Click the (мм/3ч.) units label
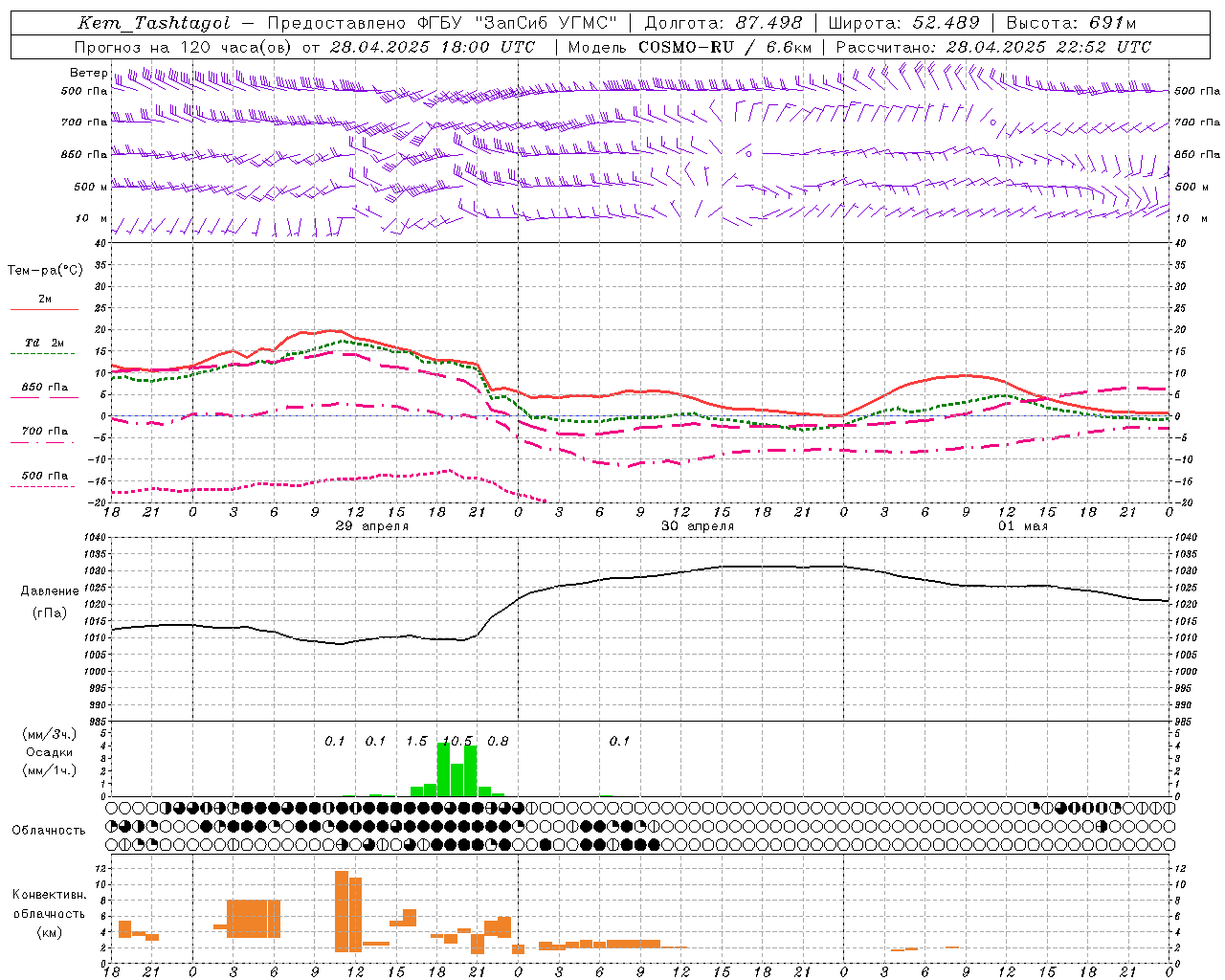This screenshot has width=1225, height=980. 49,734
